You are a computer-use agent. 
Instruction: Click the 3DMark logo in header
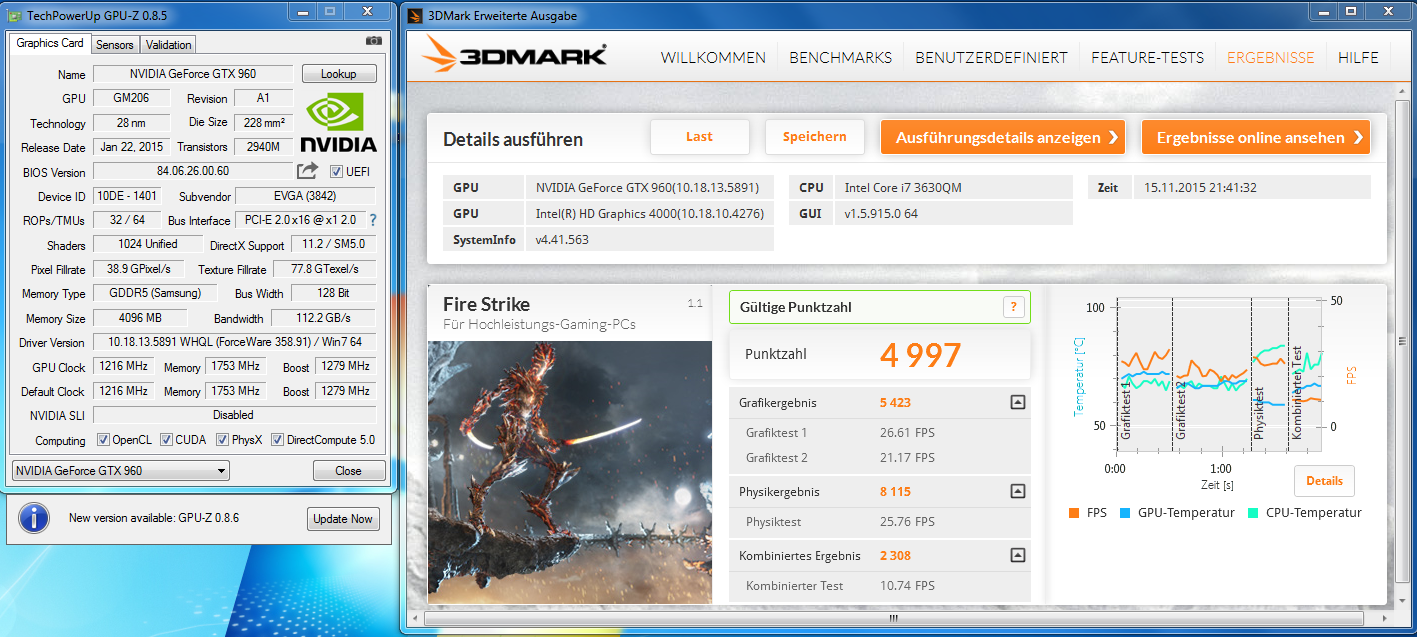pyautogui.click(x=513, y=55)
